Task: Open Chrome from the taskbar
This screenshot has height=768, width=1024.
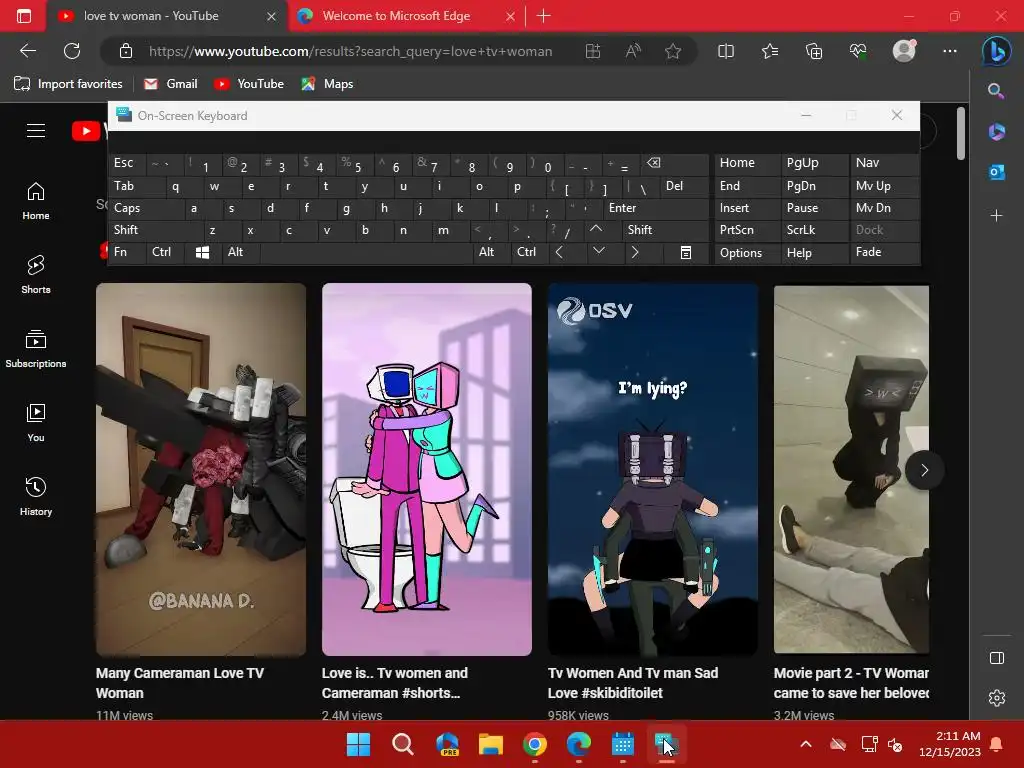Action: click(x=535, y=744)
